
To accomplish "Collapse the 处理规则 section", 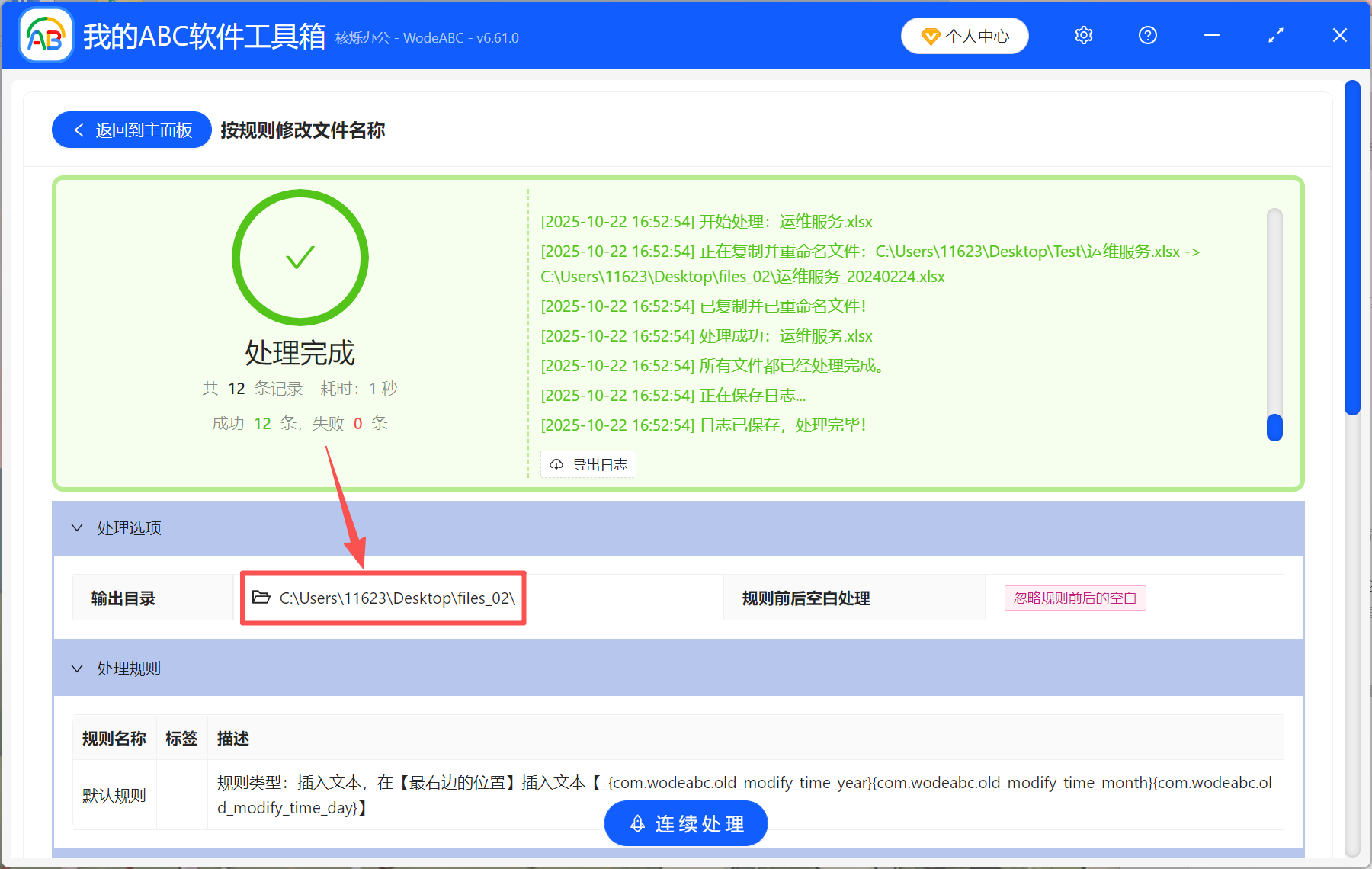I will (x=76, y=668).
